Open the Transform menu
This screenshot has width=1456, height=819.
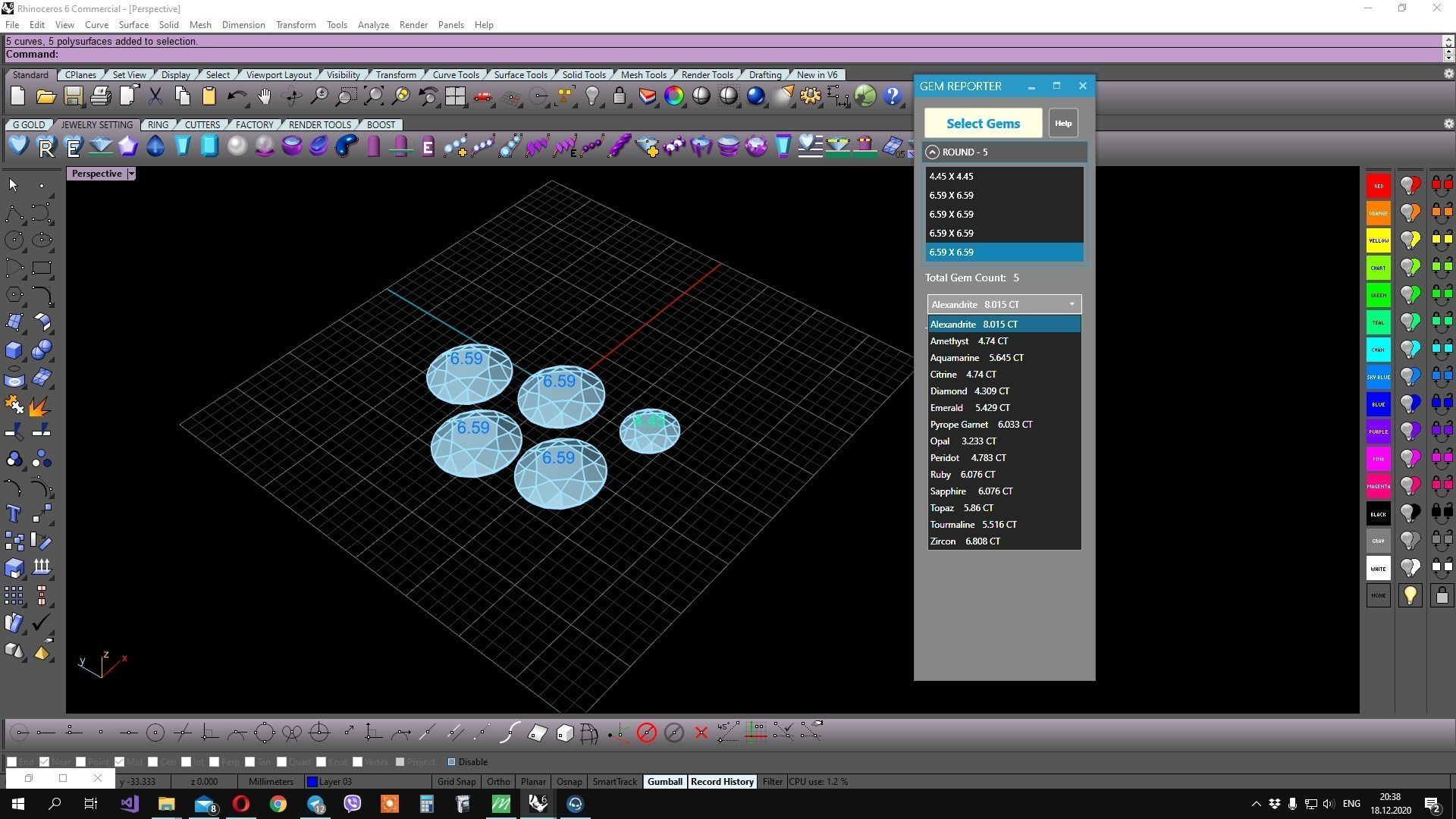296,25
